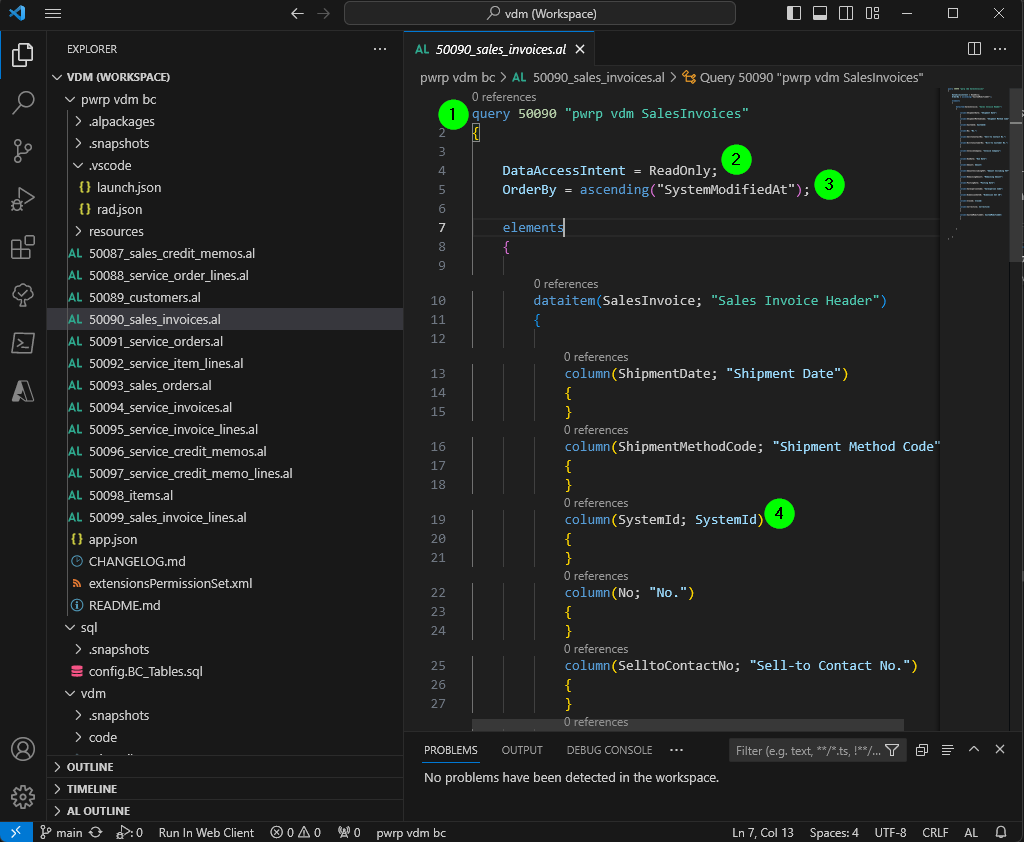1024x842 pixels.
Task: Open the hamburger application menu
Action: click(x=53, y=14)
